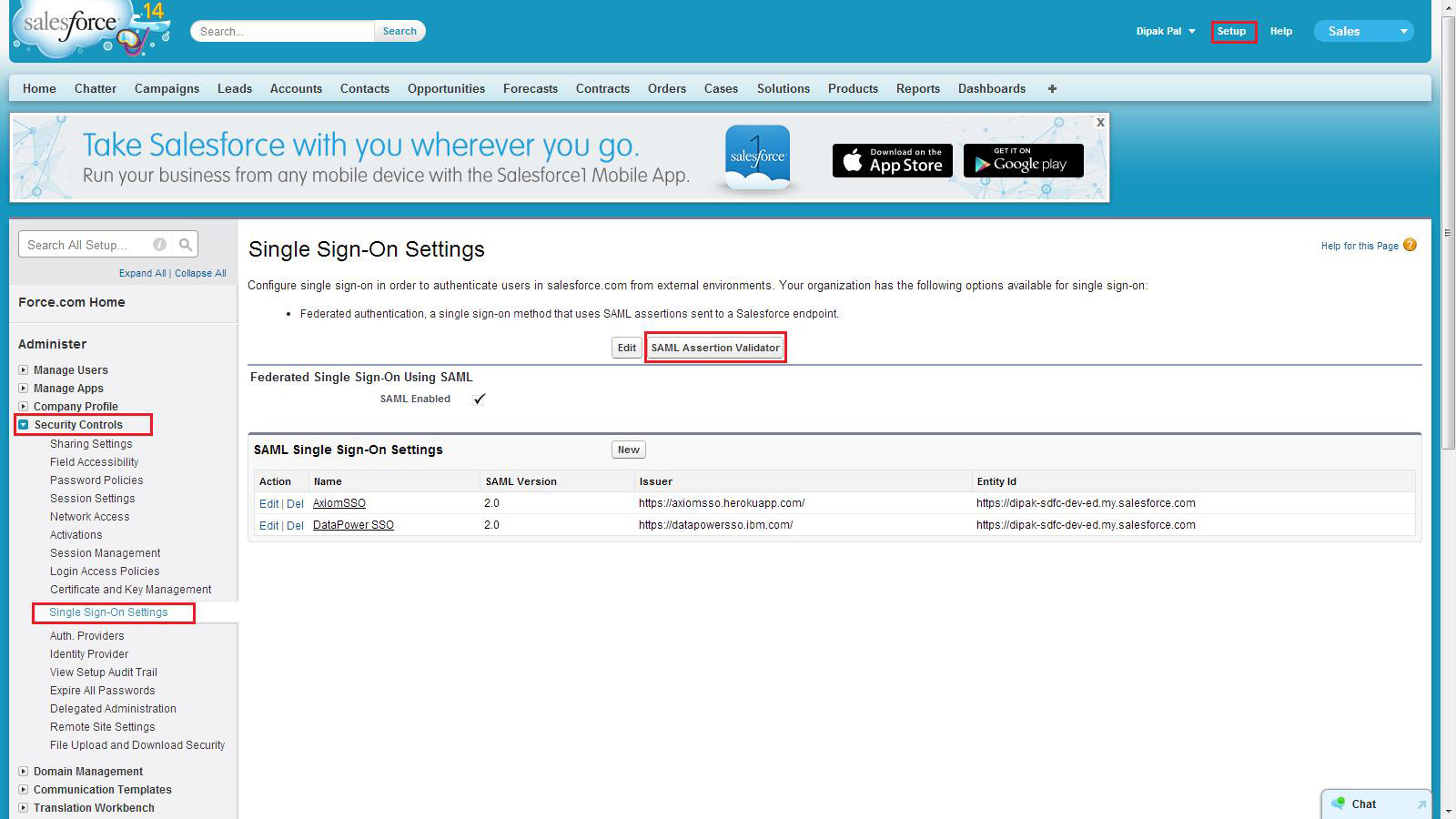The width and height of the screenshot is (1456, 819).
Task: Click the info icon beside Search All Setup
Action: click(159, 244)
